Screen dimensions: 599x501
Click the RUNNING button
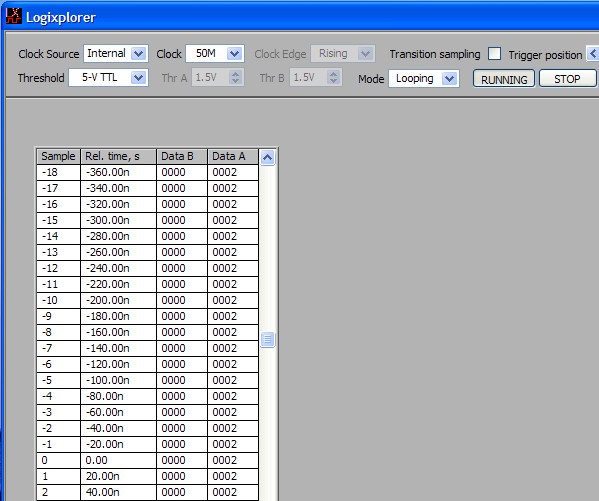(504, 79)
